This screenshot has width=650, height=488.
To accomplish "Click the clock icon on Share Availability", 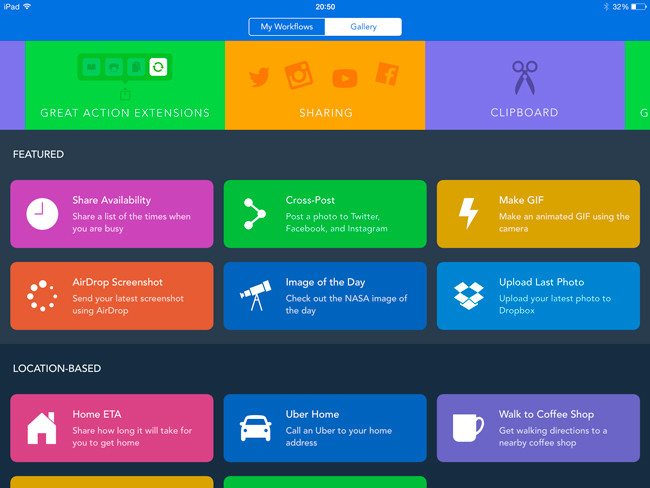I will click(42, 214).
